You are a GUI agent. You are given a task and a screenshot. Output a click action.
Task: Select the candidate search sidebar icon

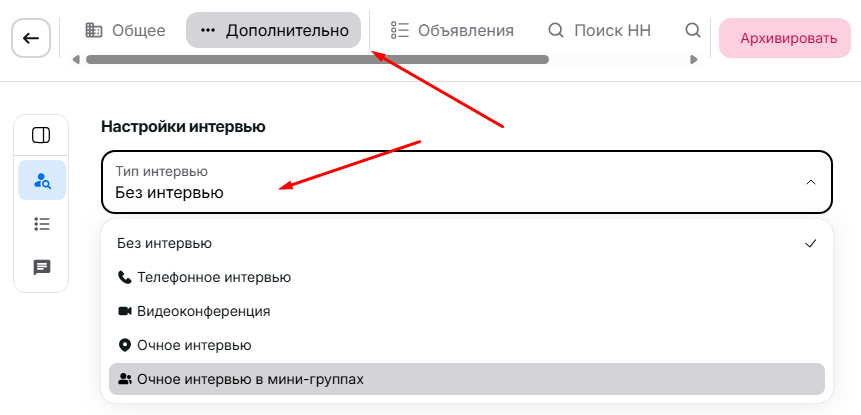coord(42,181)
